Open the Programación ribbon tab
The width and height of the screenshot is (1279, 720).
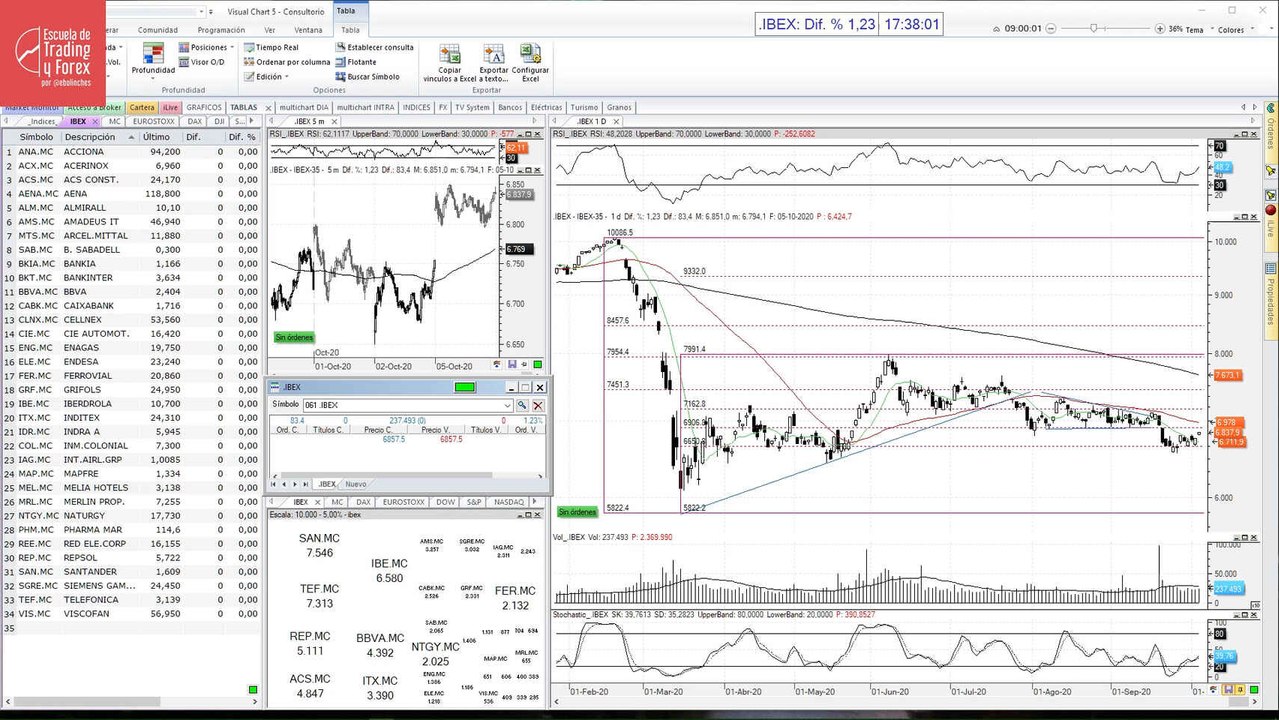[221, 30]
